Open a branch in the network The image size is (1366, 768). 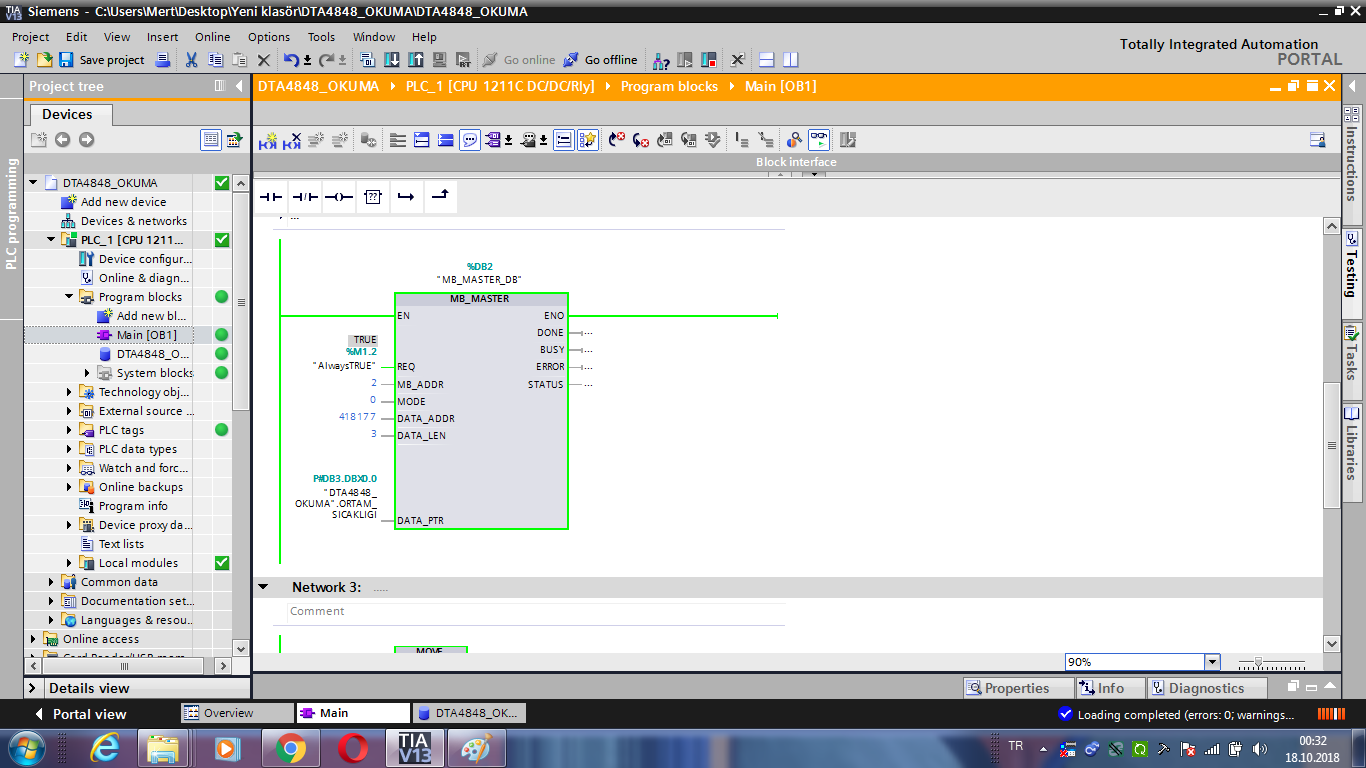tap(406, 197)
